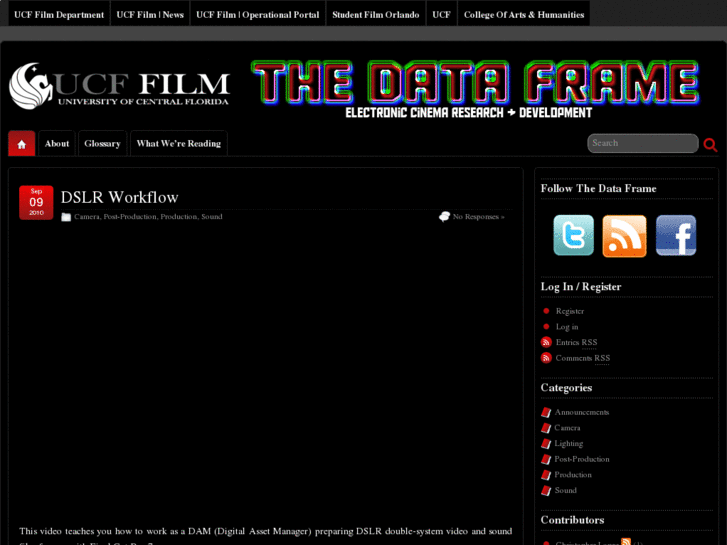Open the Sound category in sidebar
Screen dimensions: 727x545
pyautogui.click(x=566, y=491)
